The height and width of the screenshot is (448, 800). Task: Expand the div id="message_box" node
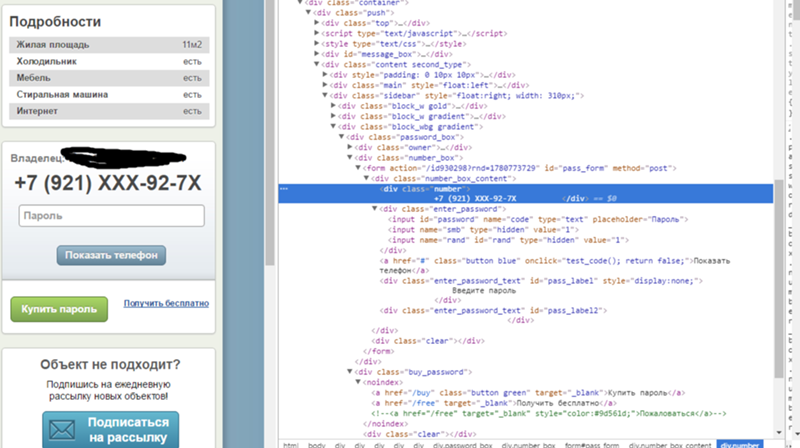[x=316, y=54]
